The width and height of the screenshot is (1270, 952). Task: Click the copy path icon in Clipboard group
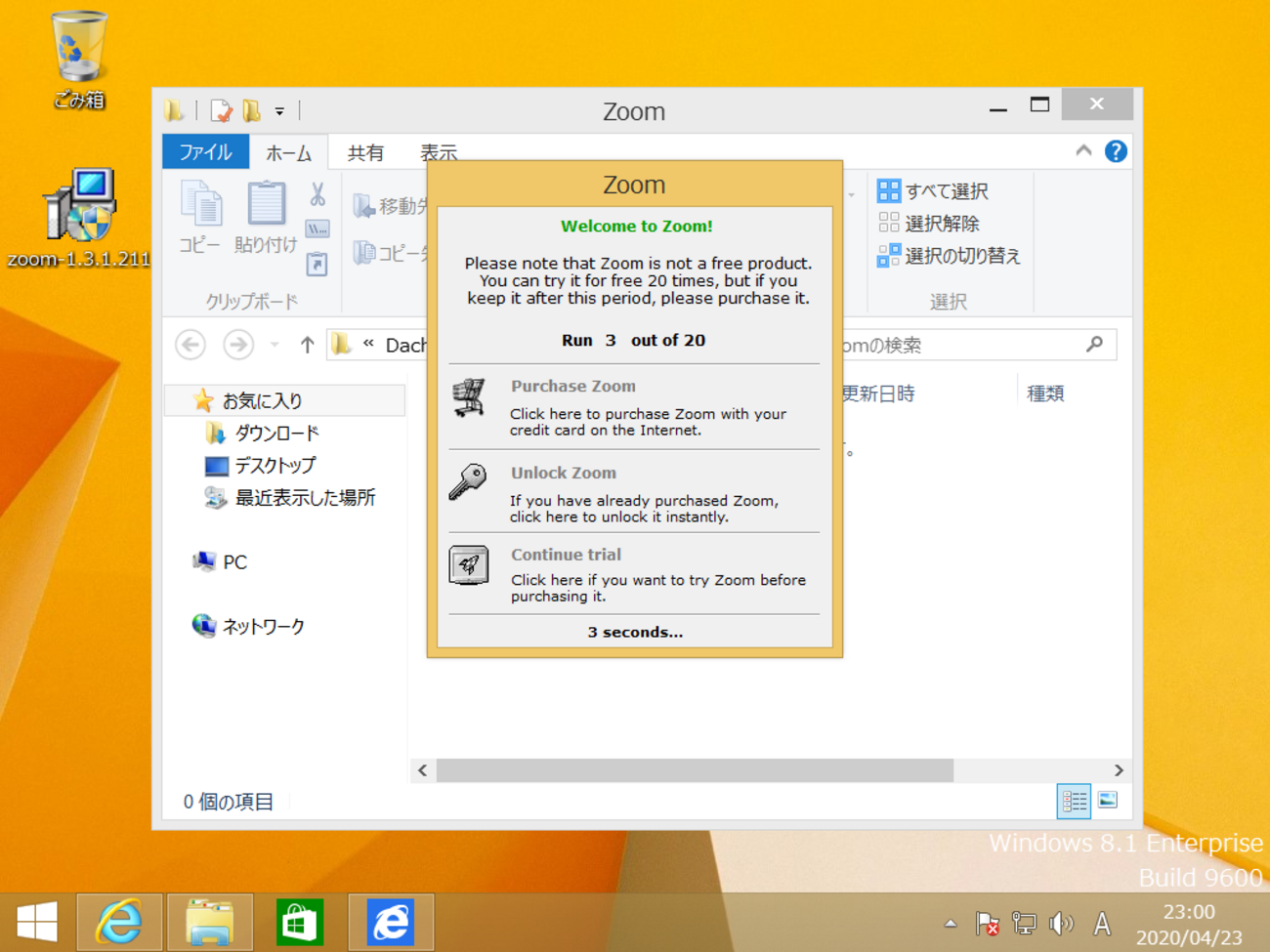coord(317,229)
